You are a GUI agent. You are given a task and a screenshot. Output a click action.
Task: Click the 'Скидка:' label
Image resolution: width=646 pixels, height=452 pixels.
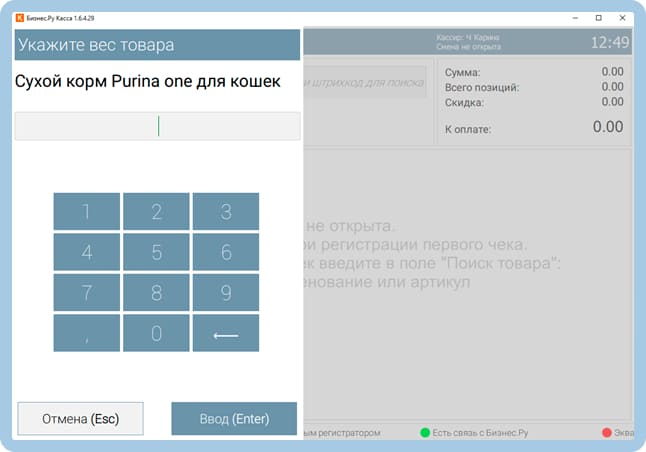464,103
